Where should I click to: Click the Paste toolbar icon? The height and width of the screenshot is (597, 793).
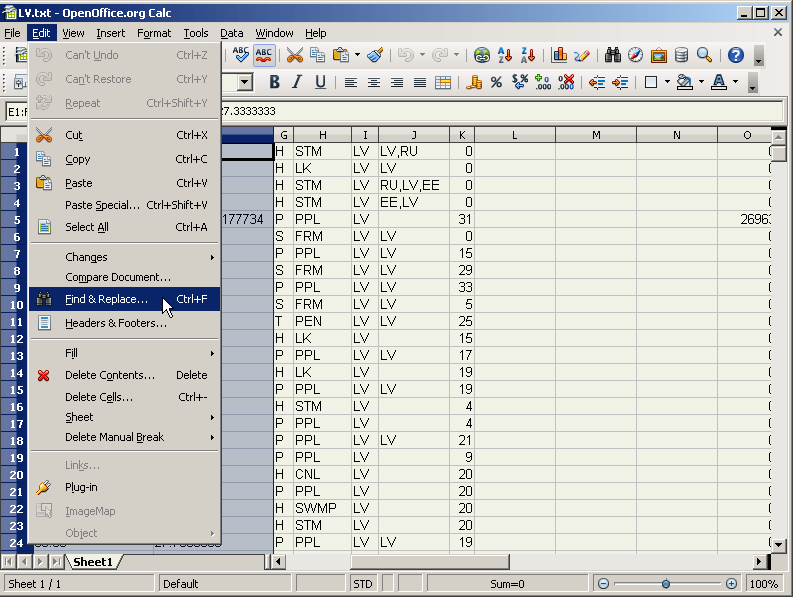341,55
